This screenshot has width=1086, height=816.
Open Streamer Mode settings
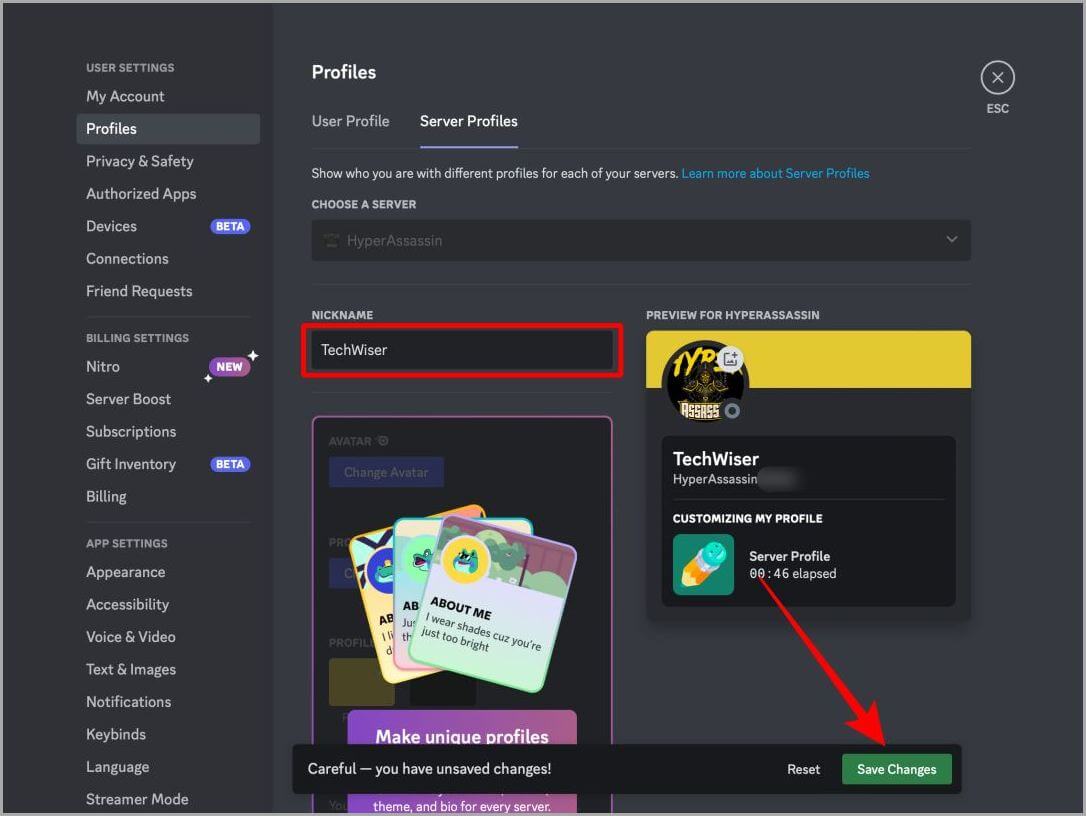pos(168,799)
